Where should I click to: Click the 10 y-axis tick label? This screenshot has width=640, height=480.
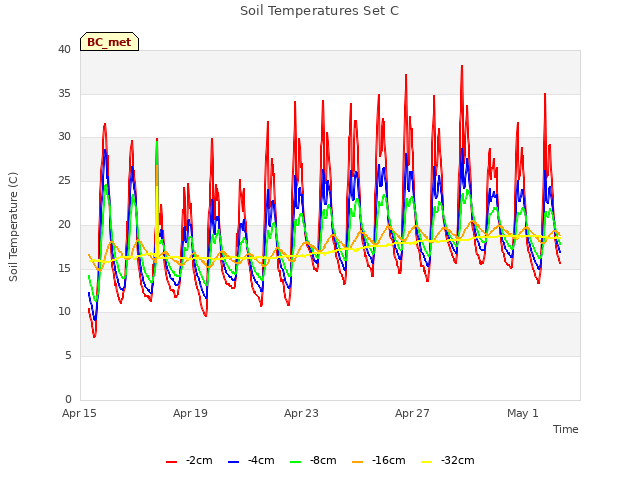click(64, 312)
